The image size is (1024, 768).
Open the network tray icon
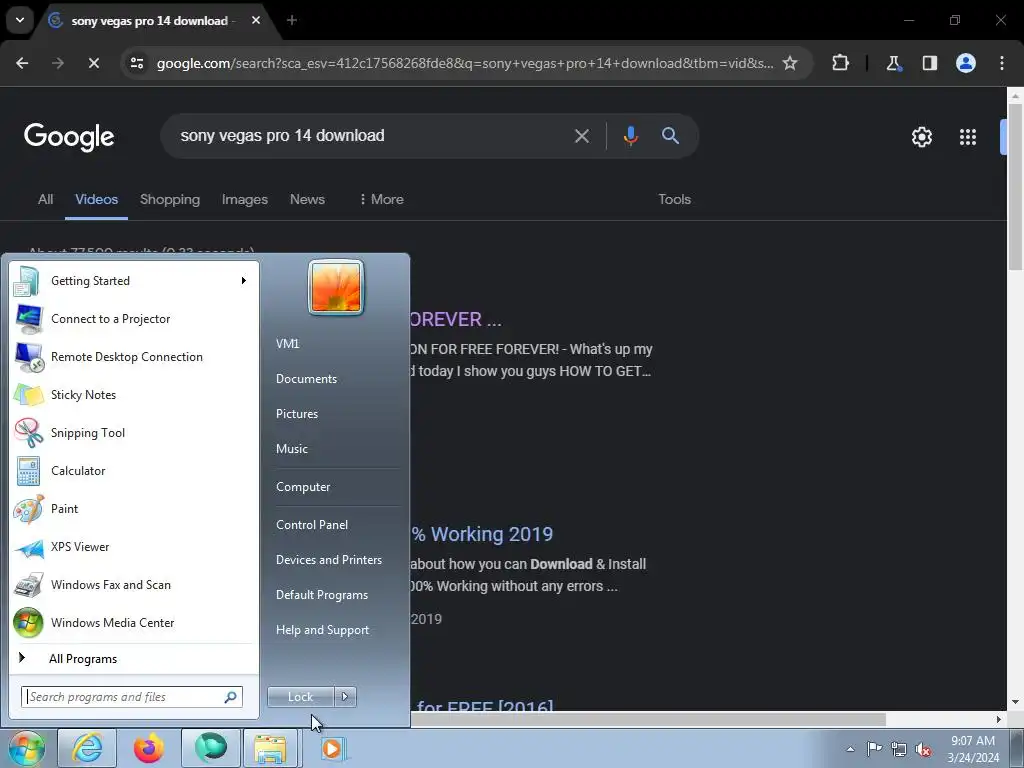[x=899, y=749]
